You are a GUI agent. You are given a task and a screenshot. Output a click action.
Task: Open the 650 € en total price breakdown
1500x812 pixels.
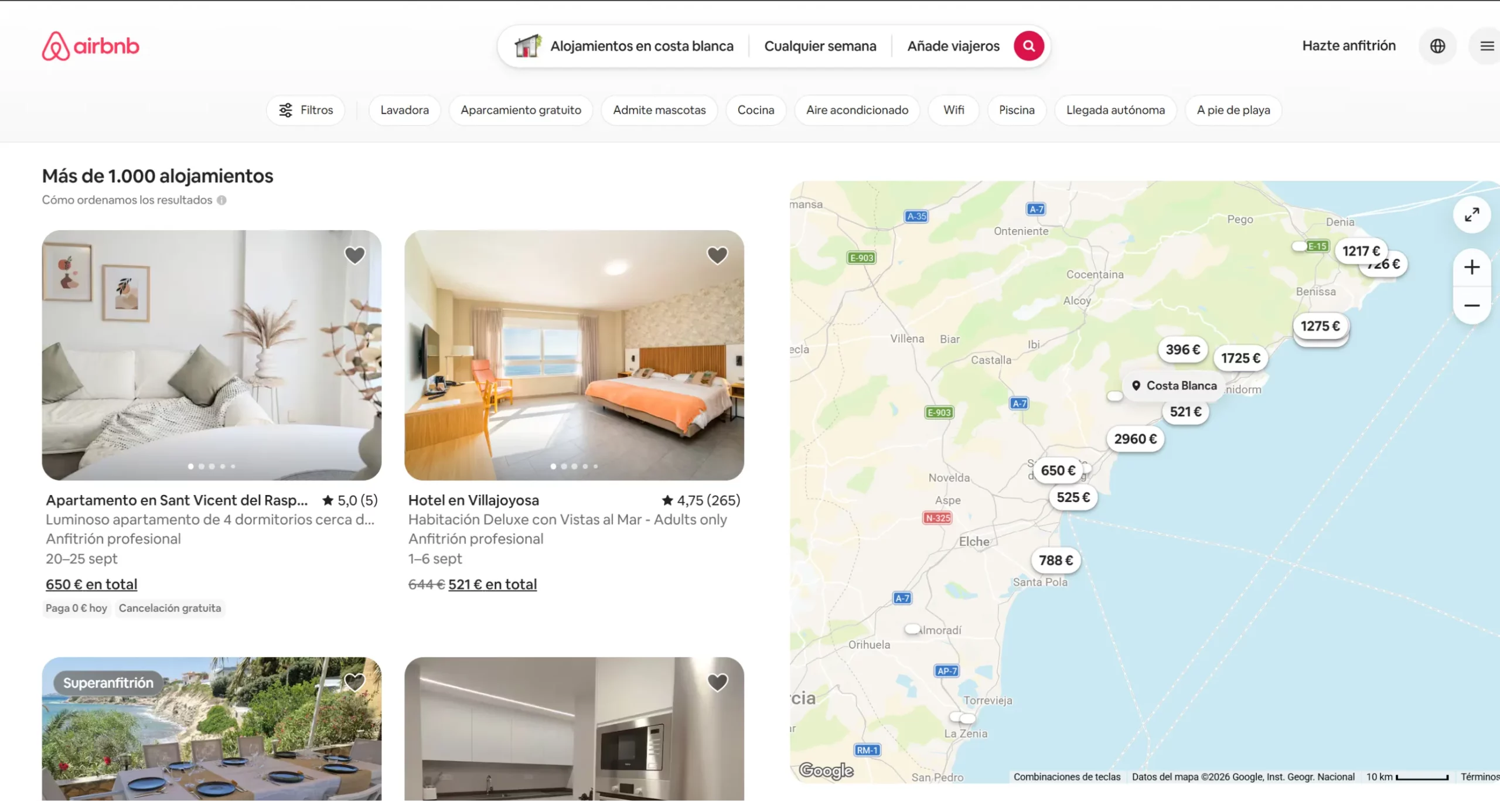91,584
